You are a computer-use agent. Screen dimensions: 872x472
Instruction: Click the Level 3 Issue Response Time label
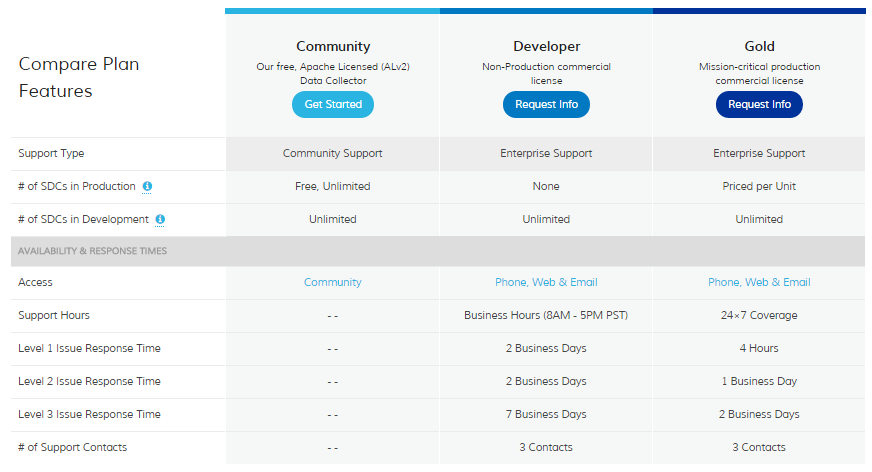point(89,414)
